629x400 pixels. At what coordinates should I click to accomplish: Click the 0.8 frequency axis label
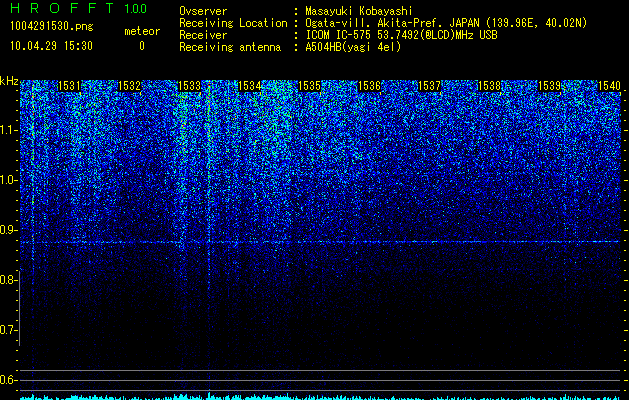click(x=8, y=280)
